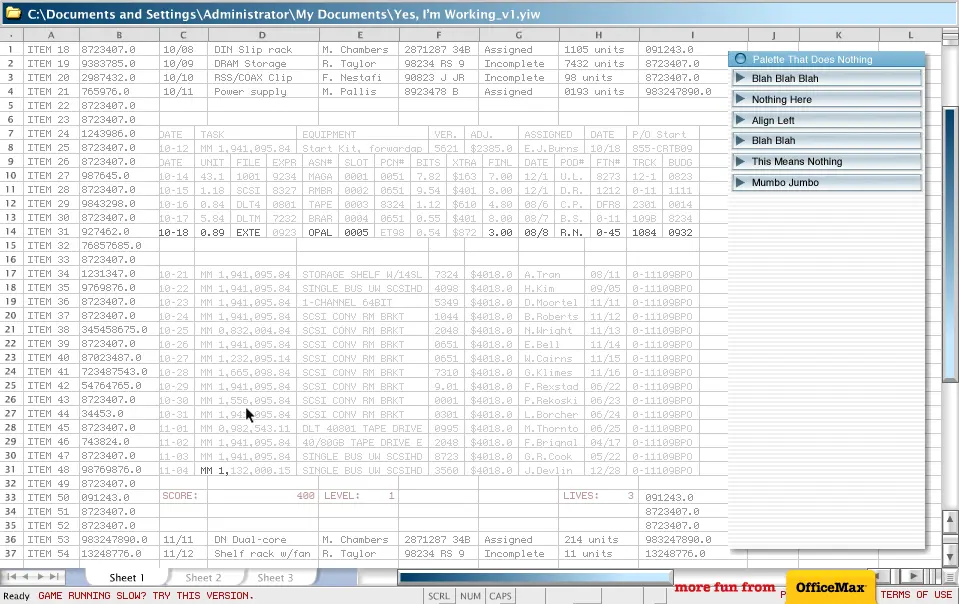Click the vertical scrollbar thumb
959x604 pixels.
click(x=950, y=245)
